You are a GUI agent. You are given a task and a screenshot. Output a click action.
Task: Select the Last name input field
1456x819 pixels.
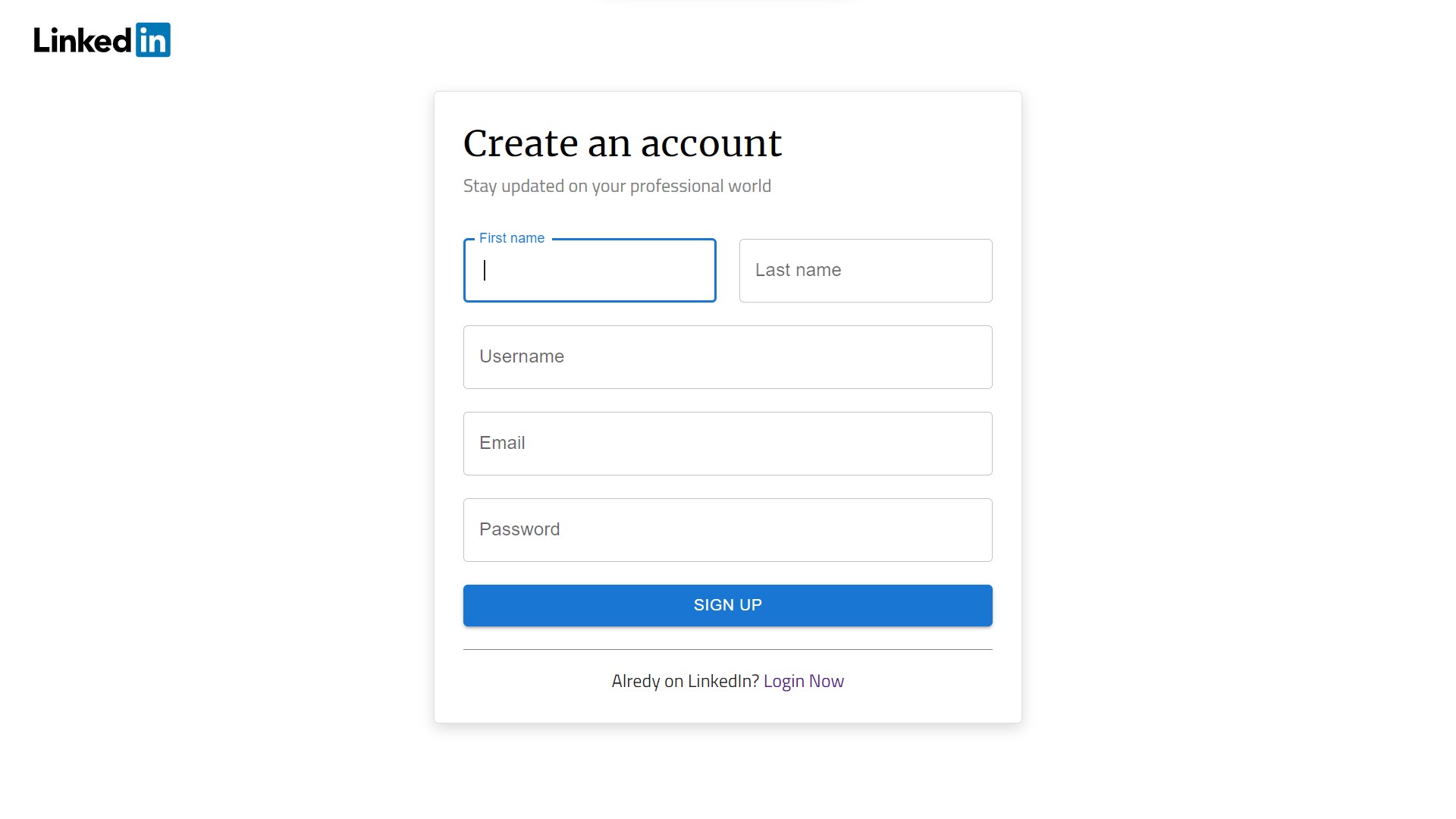(865, 270)
